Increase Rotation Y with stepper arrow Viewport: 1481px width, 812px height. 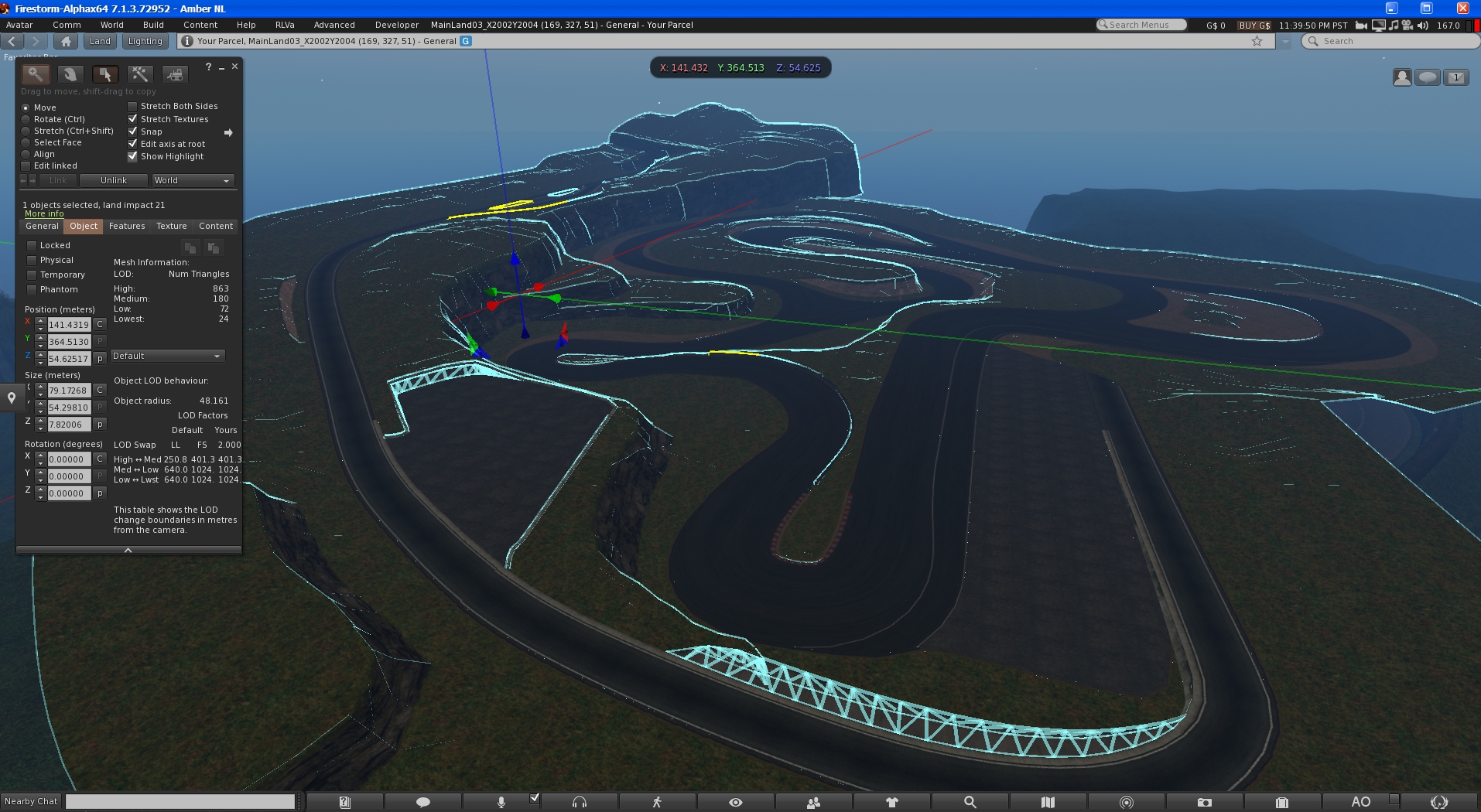40,473
